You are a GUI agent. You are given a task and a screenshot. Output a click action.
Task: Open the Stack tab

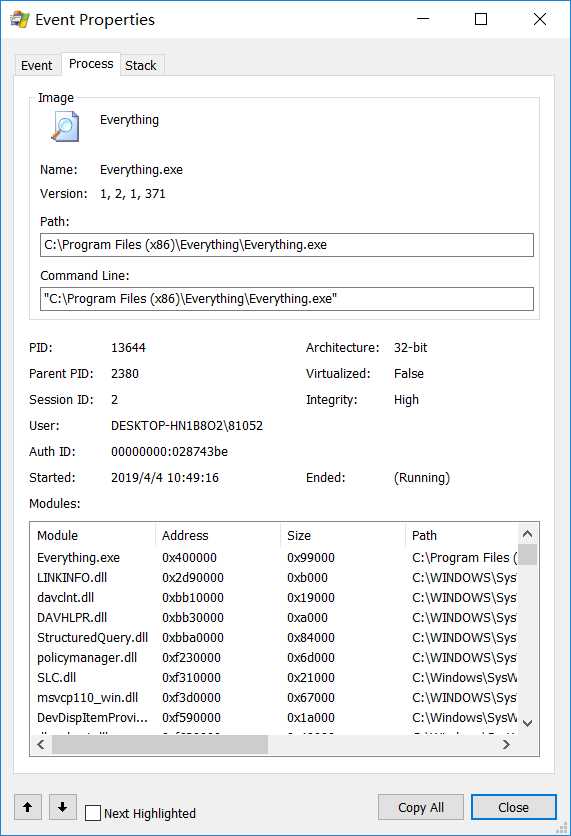[x=141, y=66]
